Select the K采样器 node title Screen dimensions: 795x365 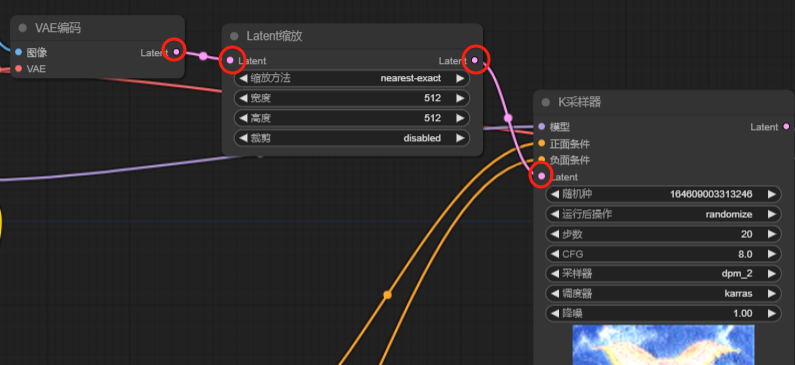pyautogui.click(x=580, y=102)
